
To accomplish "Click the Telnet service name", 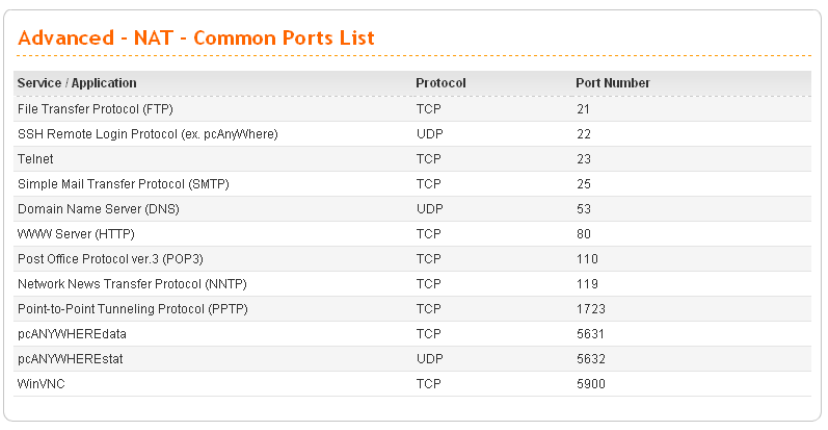I will pyautogui.click(x=33, y=159).
